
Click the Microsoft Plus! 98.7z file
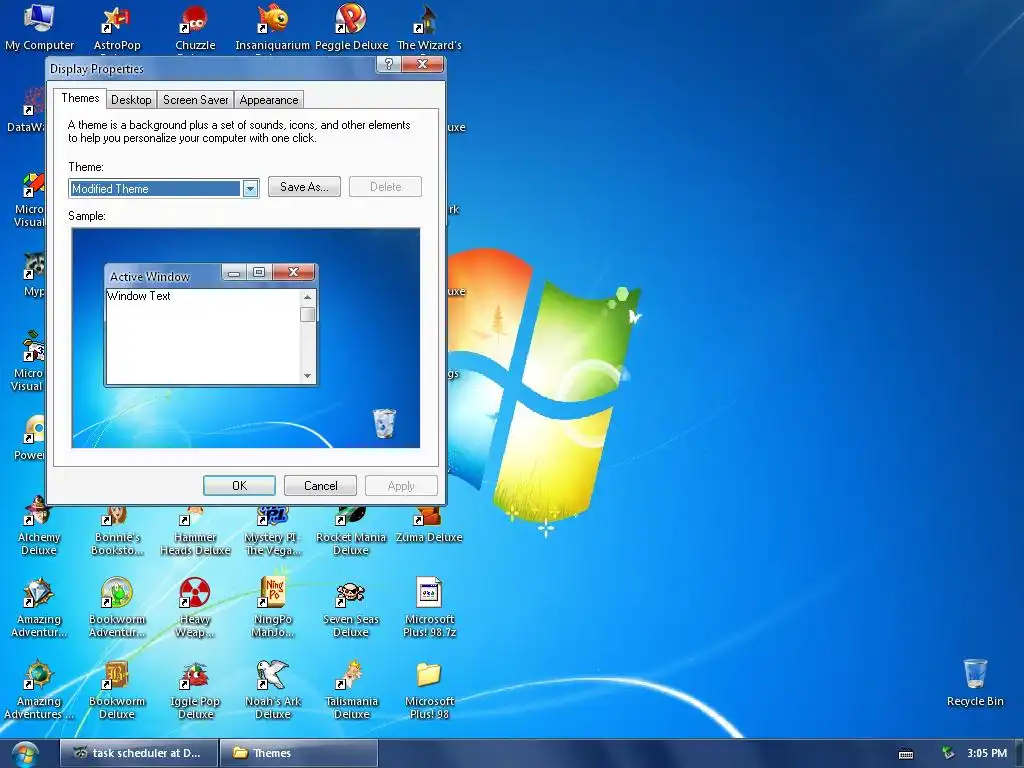pos(429,608)
